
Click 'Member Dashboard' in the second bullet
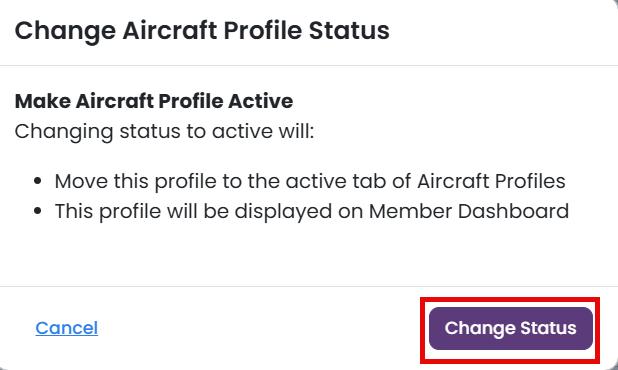[x=469, y=211]
